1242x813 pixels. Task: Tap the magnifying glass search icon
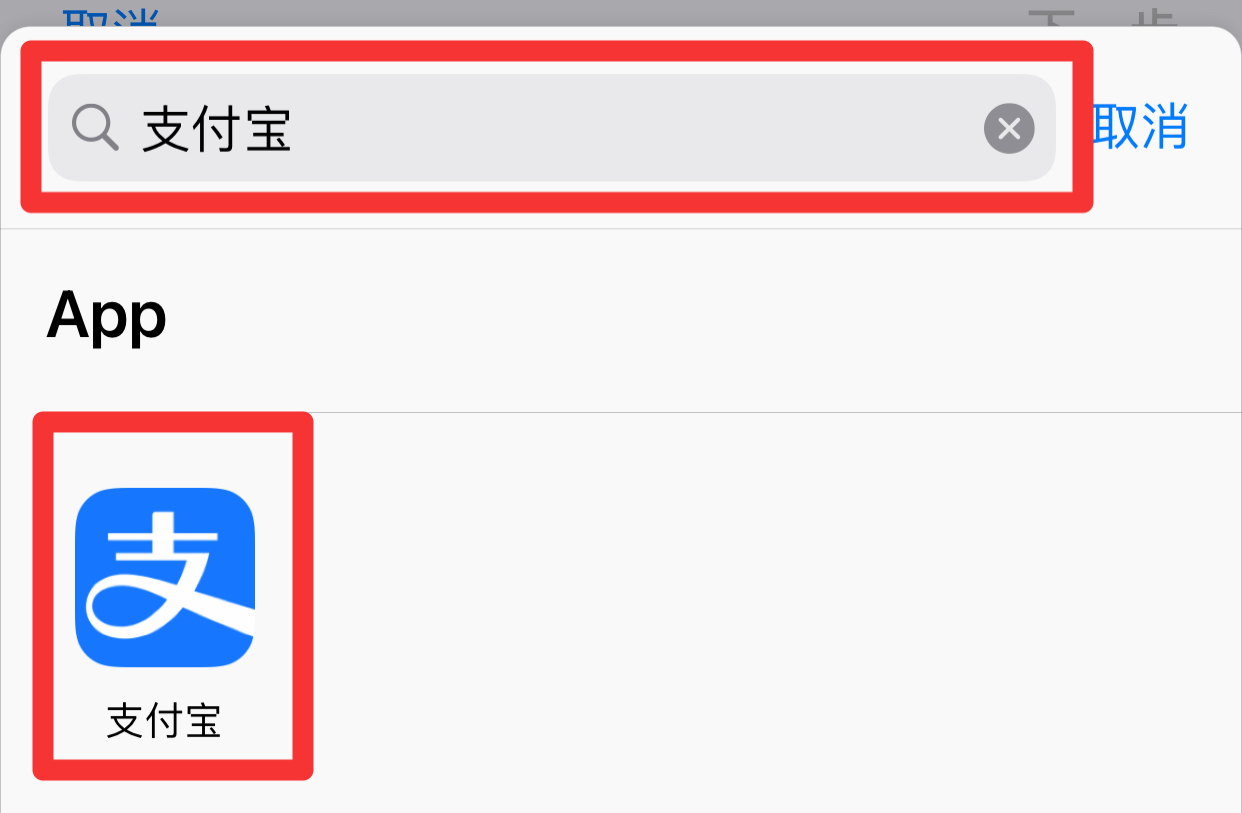tap(95, 128)
